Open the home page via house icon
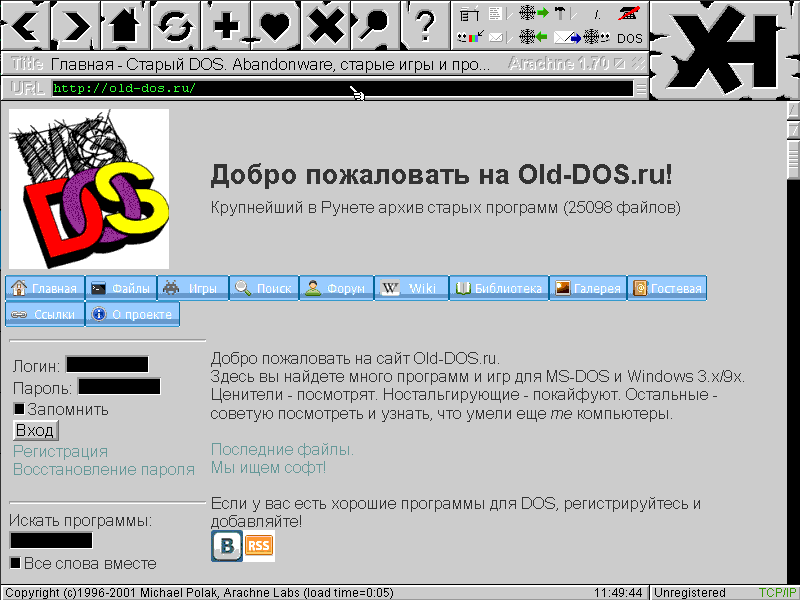This screenshot has width=800, height=600. (x=124, y=25)
